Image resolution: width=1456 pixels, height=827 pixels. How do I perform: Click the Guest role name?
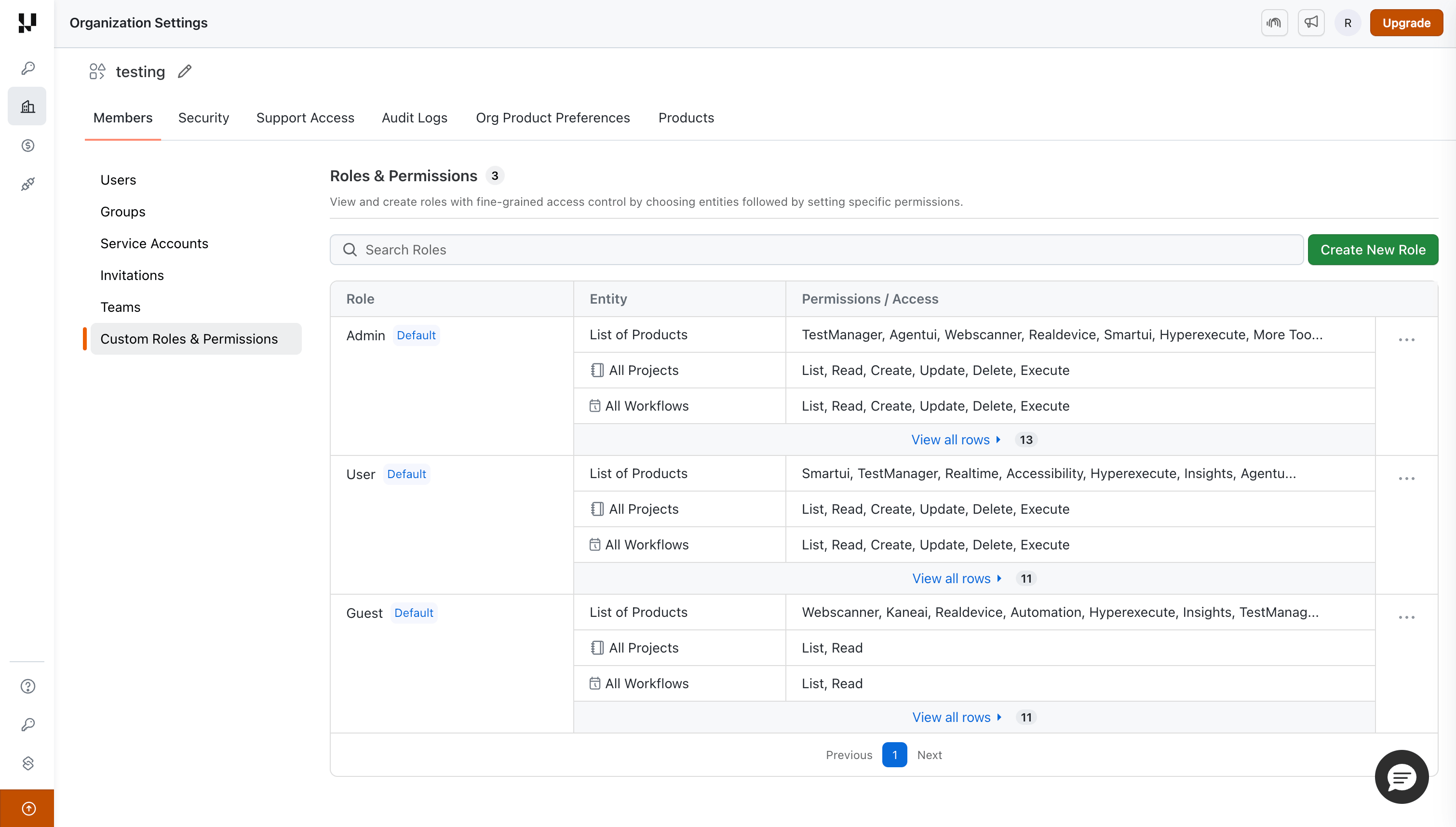coord(364,614)
